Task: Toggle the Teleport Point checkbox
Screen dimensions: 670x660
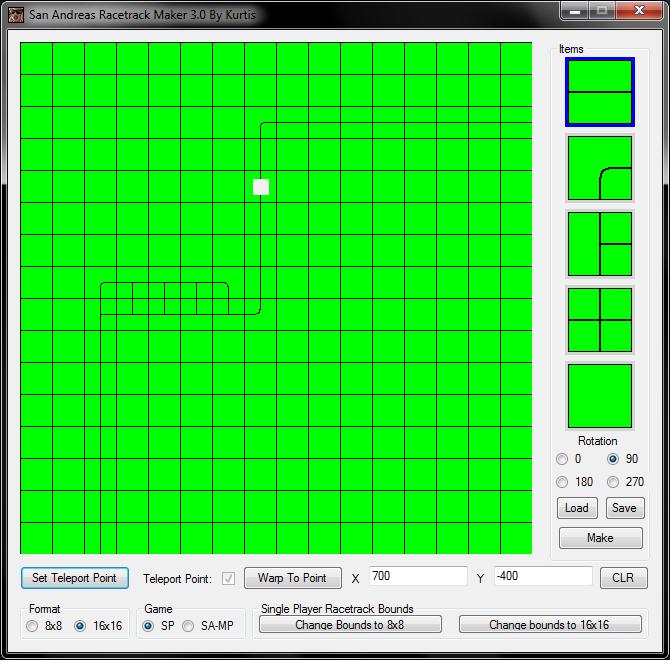Action: [x=228, y=579]
